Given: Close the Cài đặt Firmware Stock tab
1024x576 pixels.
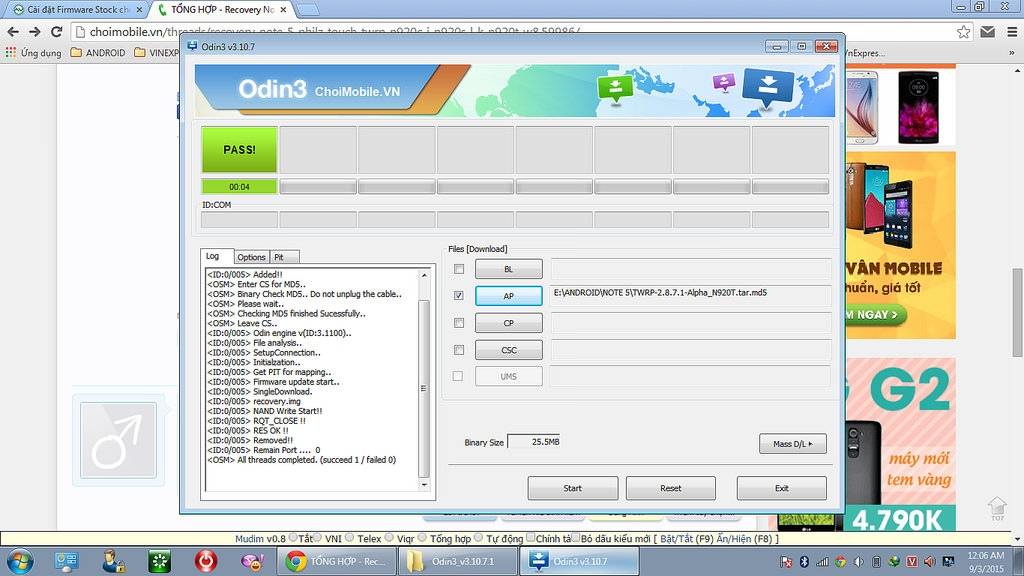Looking at the screenshot, I should pyautogui.click(x=139, y=10).
